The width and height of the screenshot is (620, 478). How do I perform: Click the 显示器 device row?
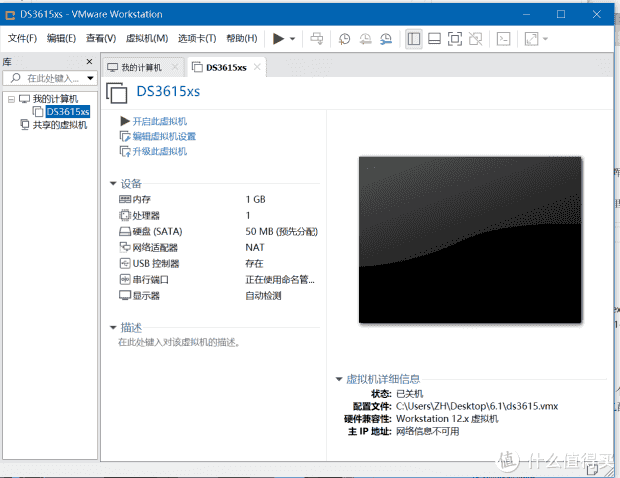click(219, 296)
